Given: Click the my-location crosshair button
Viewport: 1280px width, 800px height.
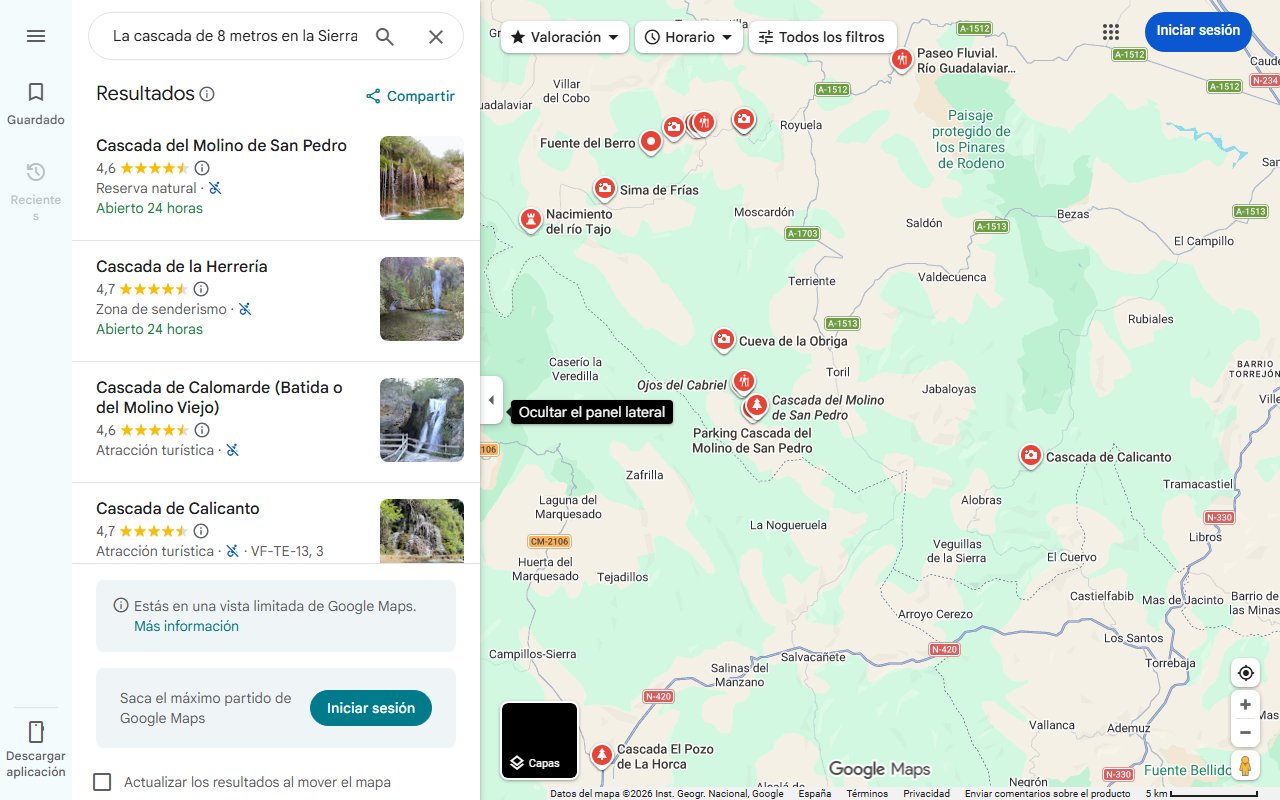Looking at the screenshot, I should 1245,672.
